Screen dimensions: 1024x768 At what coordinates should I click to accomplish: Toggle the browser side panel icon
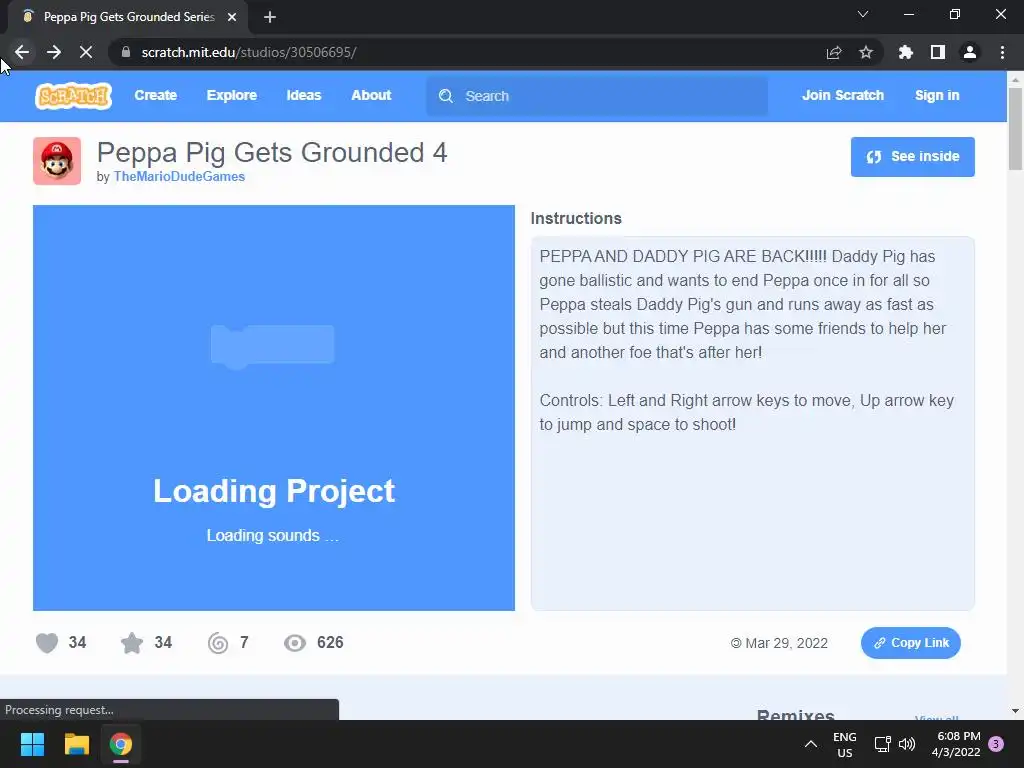click(x=938, y=52)
